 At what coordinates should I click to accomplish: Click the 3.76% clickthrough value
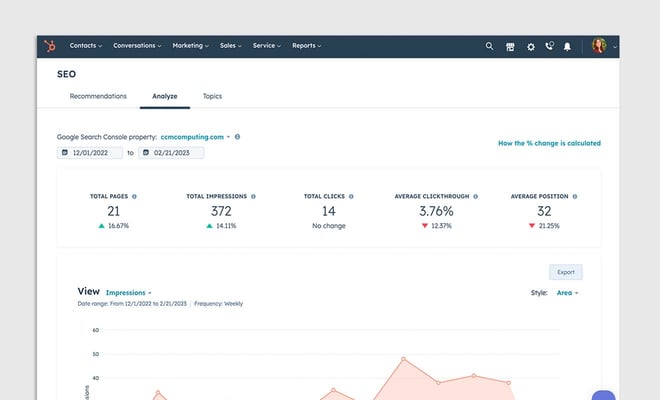[436, 211]
